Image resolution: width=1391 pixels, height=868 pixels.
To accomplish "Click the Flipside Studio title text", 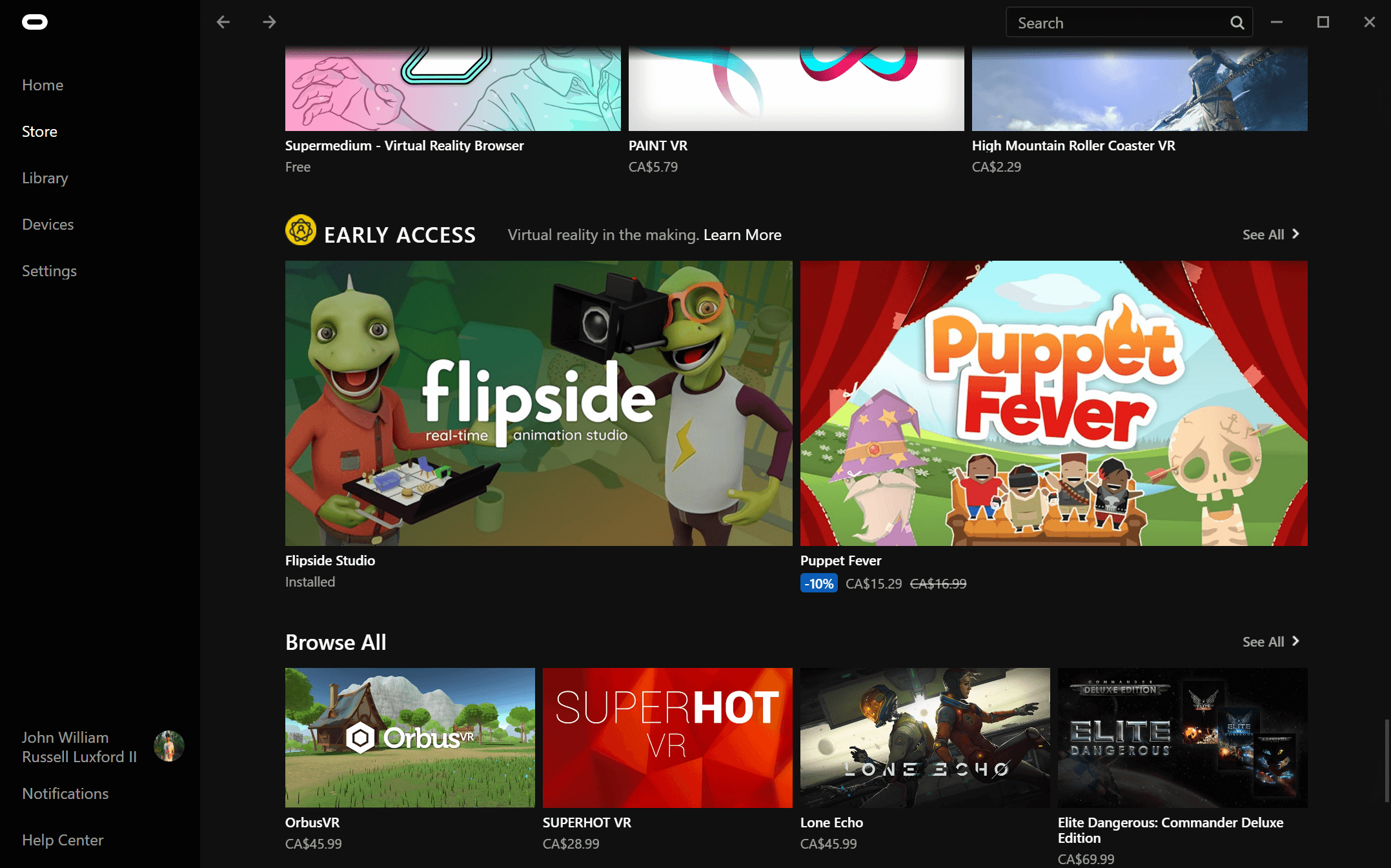I will click(330, 561).
